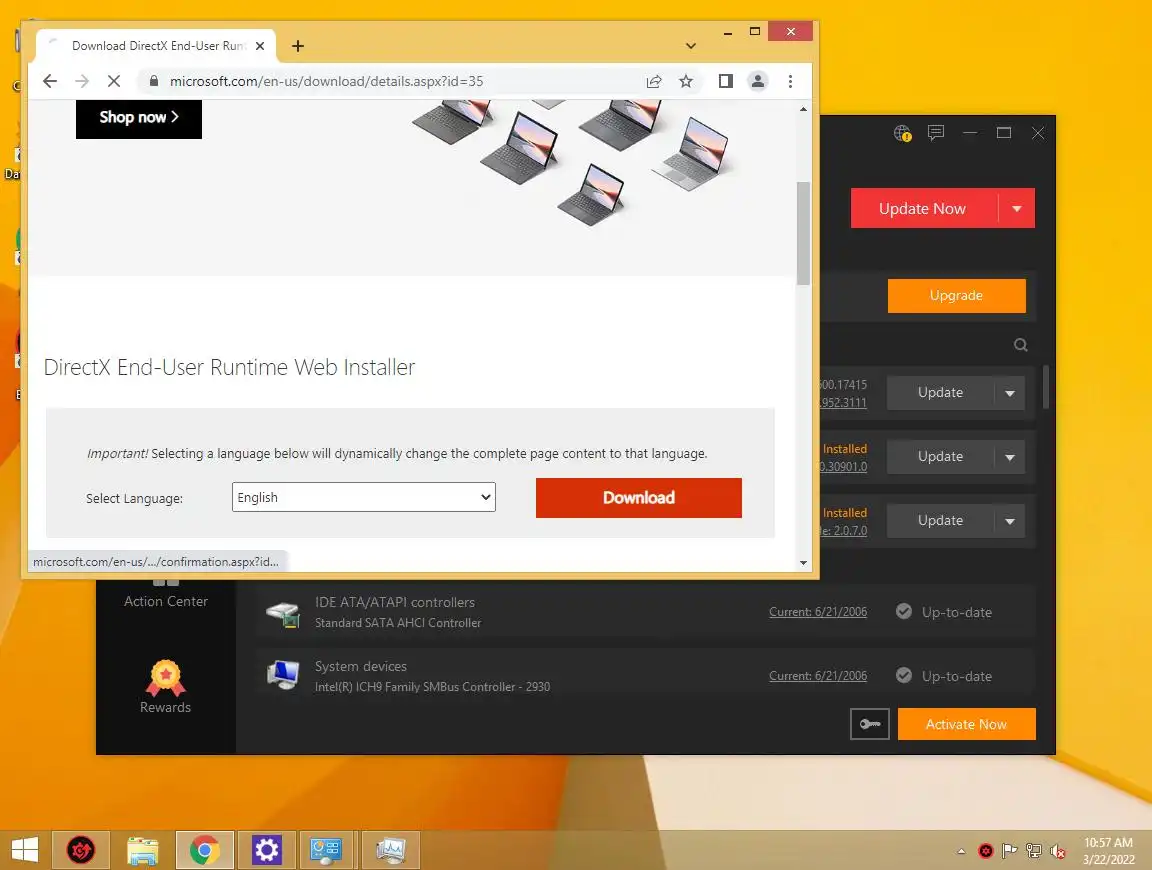Click Update next to version 0.30901.0
This screenshot has width=1152, height=870.
click(940, 457)
